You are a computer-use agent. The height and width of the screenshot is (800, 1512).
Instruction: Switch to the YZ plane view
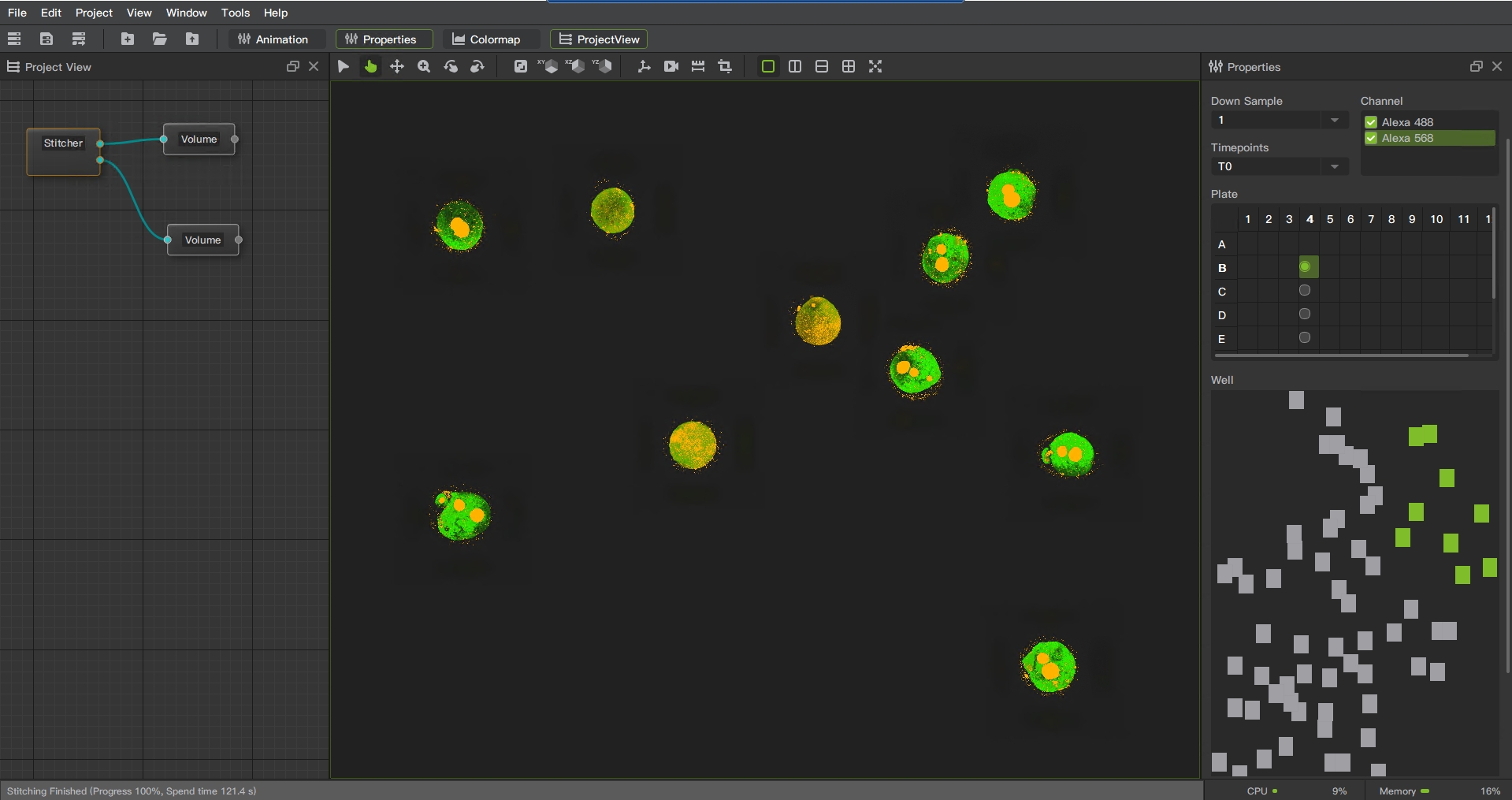point(602,66)
